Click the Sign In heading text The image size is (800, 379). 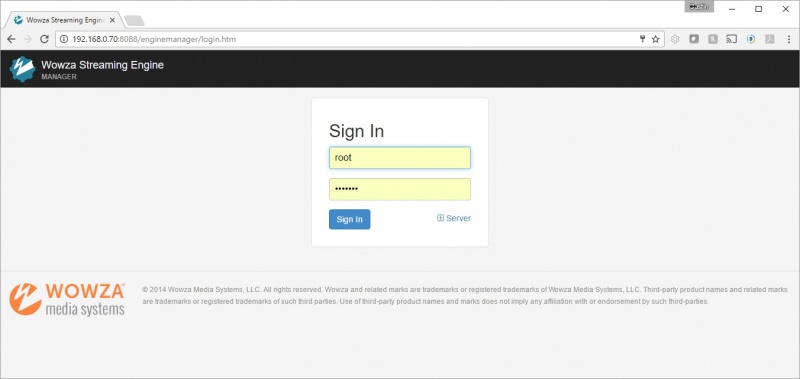356,131
